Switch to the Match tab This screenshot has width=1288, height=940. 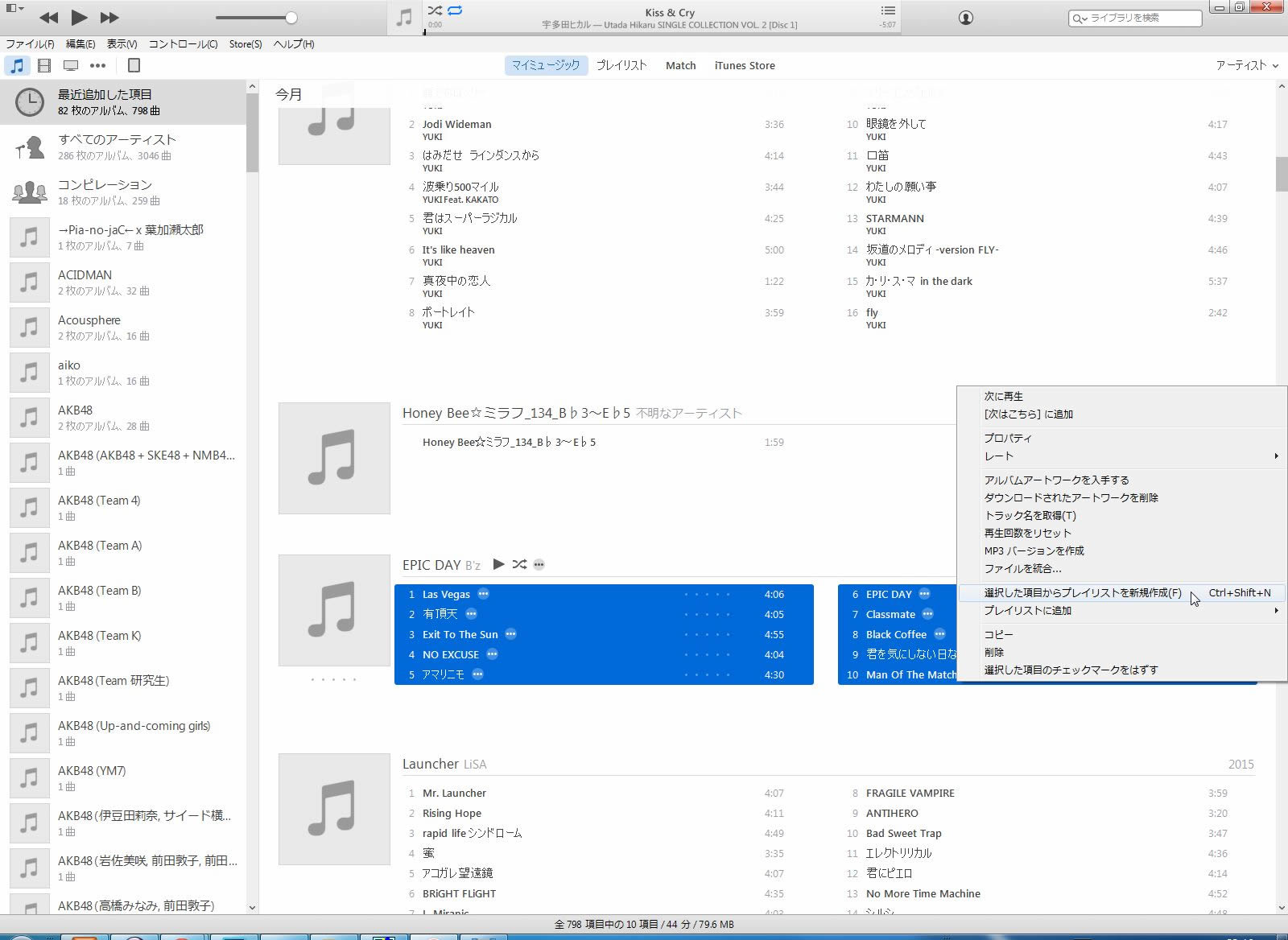coord(680,65)
